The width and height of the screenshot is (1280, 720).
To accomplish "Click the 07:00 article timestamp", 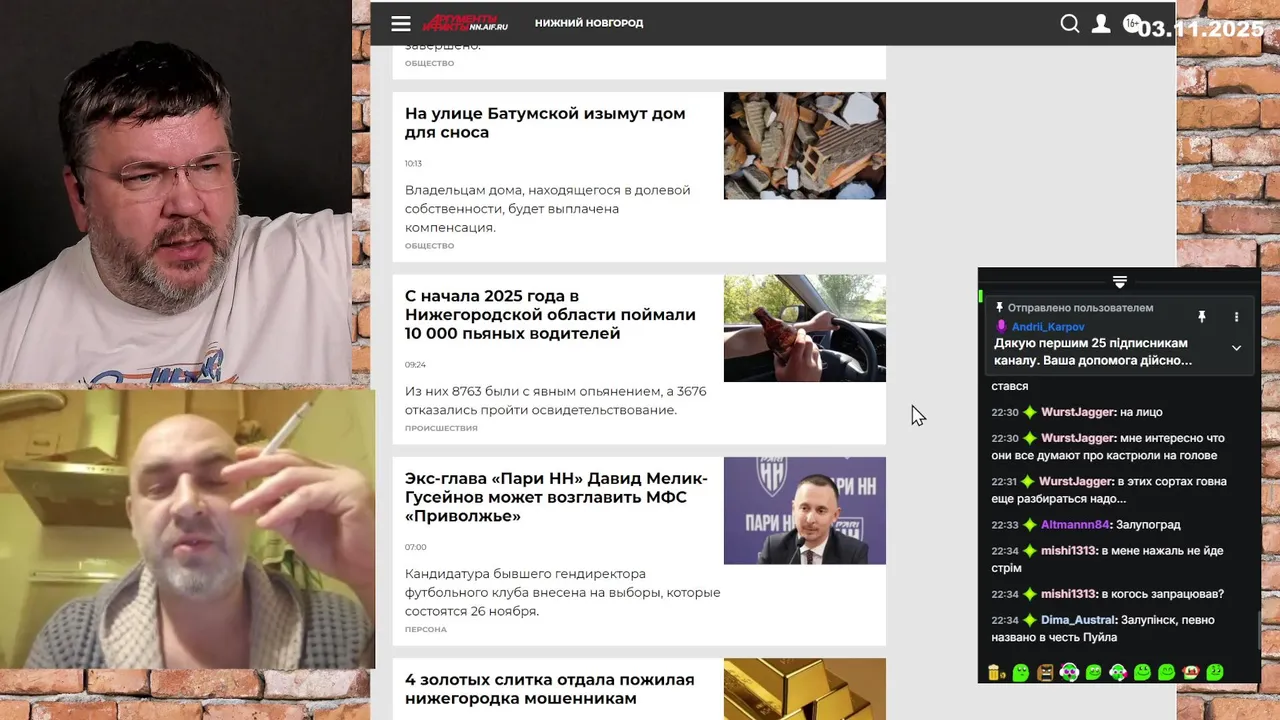I will click(415, 547).
